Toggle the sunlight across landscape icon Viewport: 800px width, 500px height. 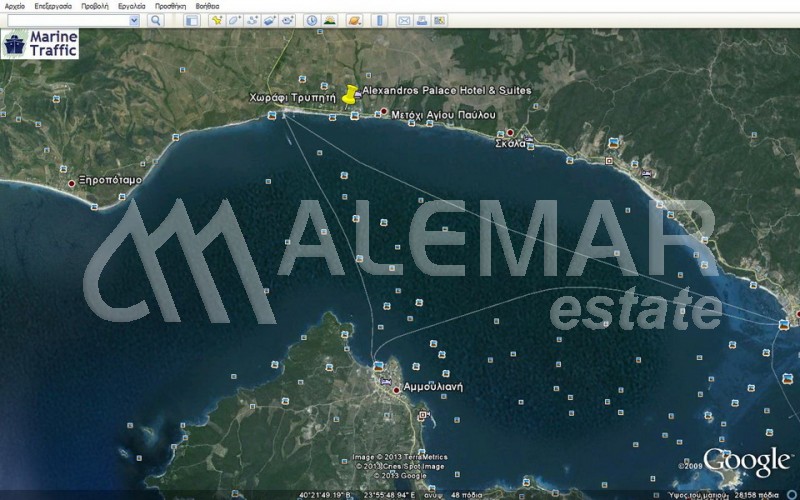tap(329, 20)
